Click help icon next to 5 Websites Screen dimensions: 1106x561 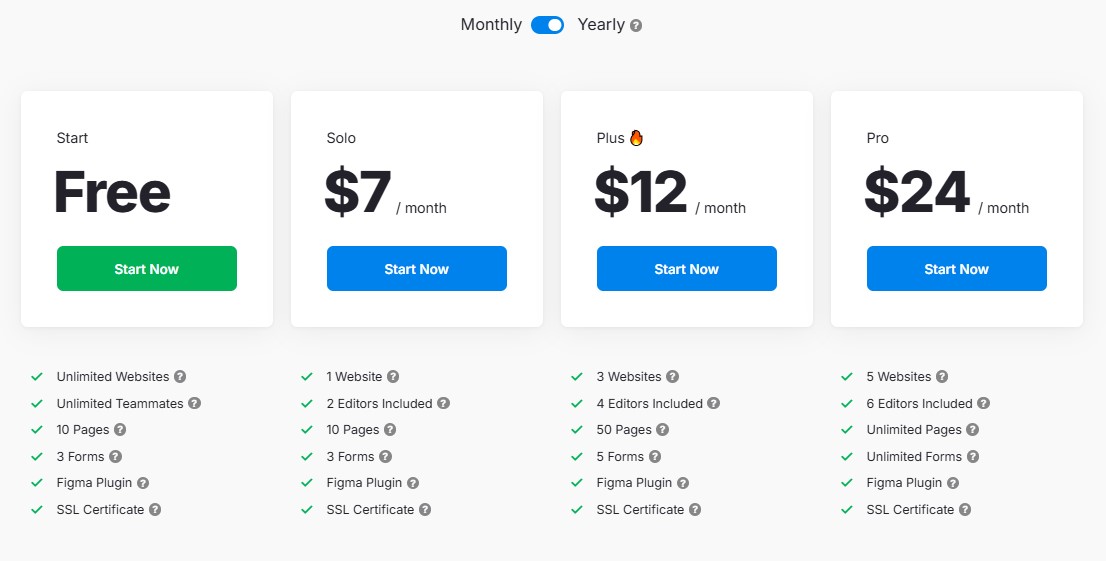[x=942, y=377]
